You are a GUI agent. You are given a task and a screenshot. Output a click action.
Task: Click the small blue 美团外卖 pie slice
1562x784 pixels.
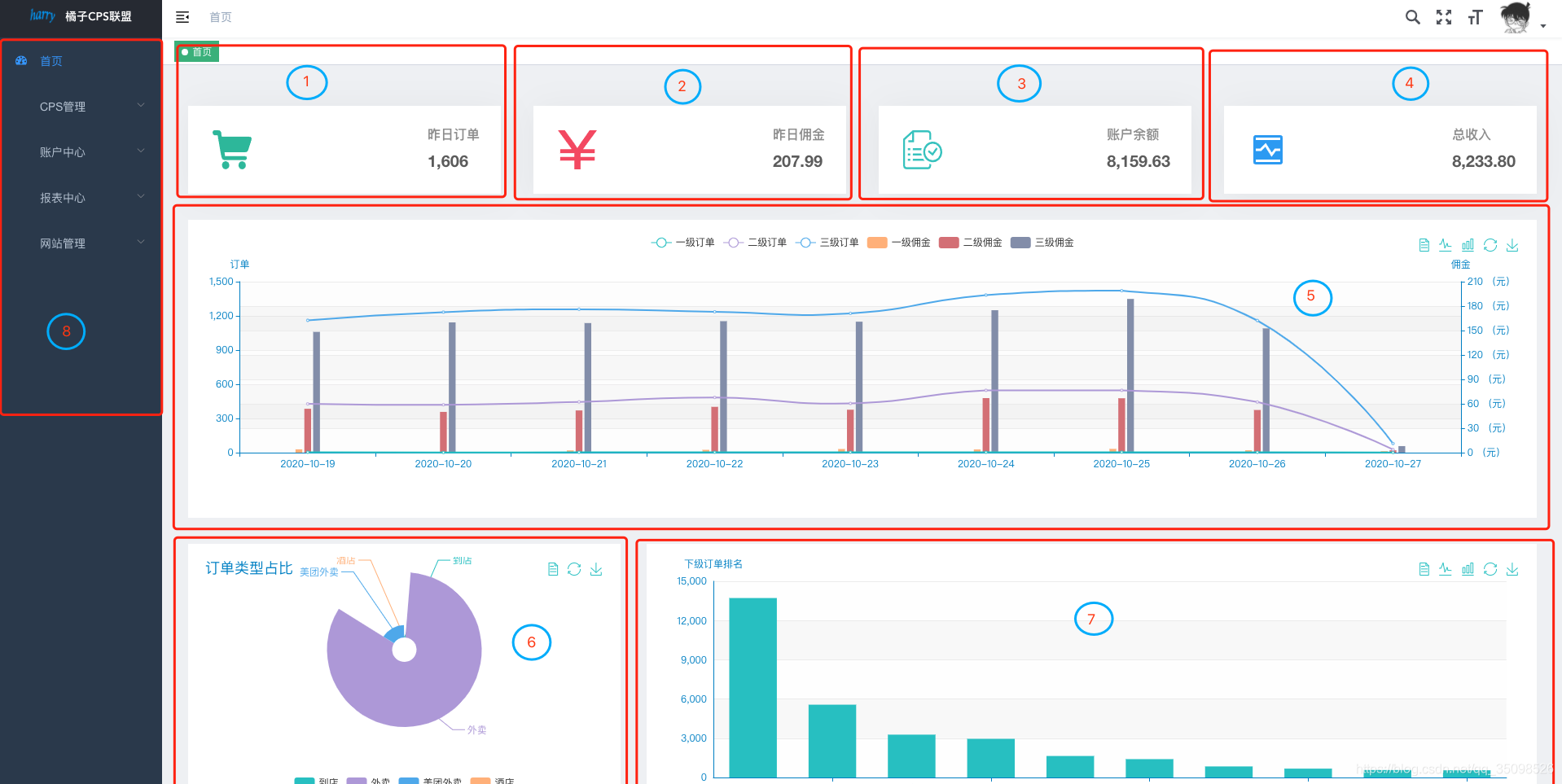pyautogui.click(x=396, y=633)
